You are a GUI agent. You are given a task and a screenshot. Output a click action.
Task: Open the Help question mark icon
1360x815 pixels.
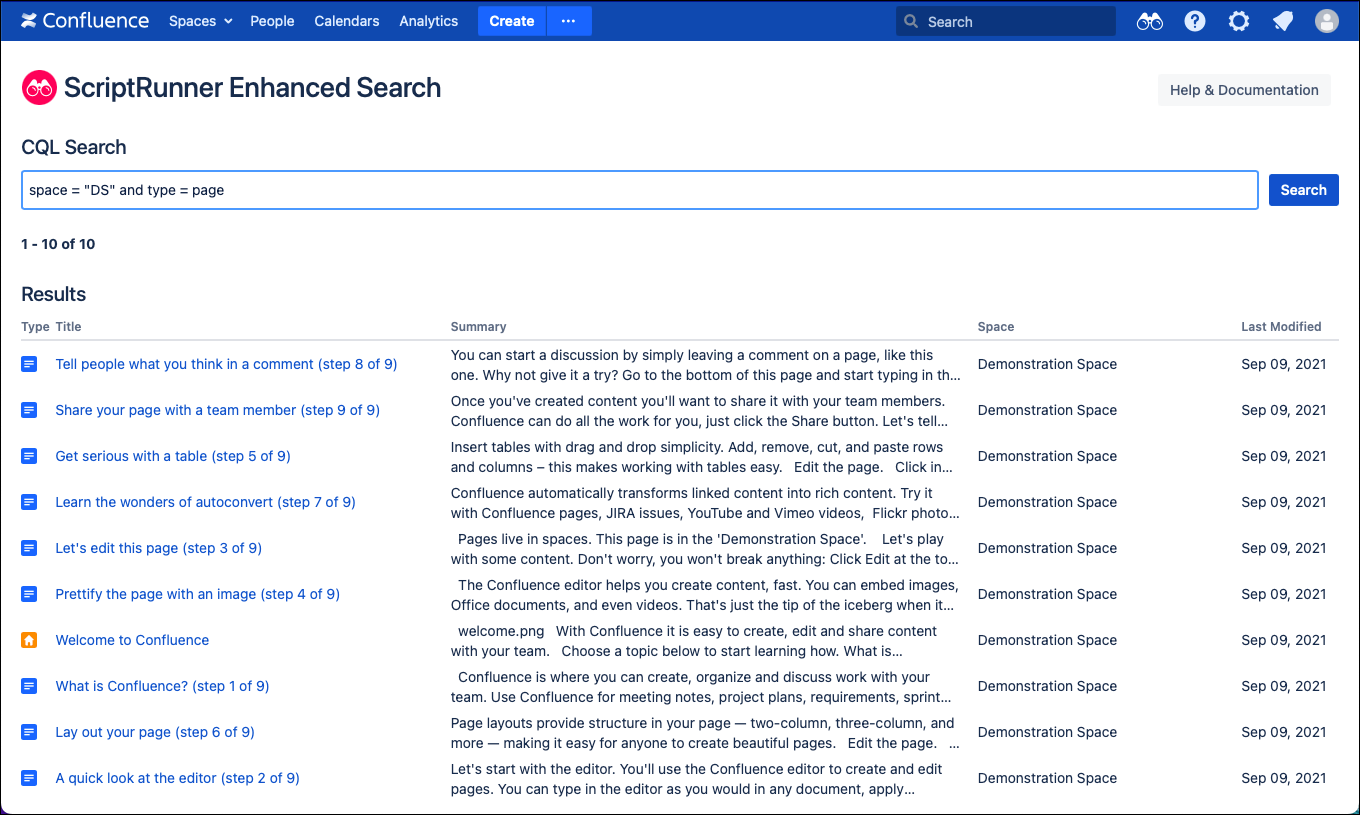pyautogui.click(x=1195, y=21)
